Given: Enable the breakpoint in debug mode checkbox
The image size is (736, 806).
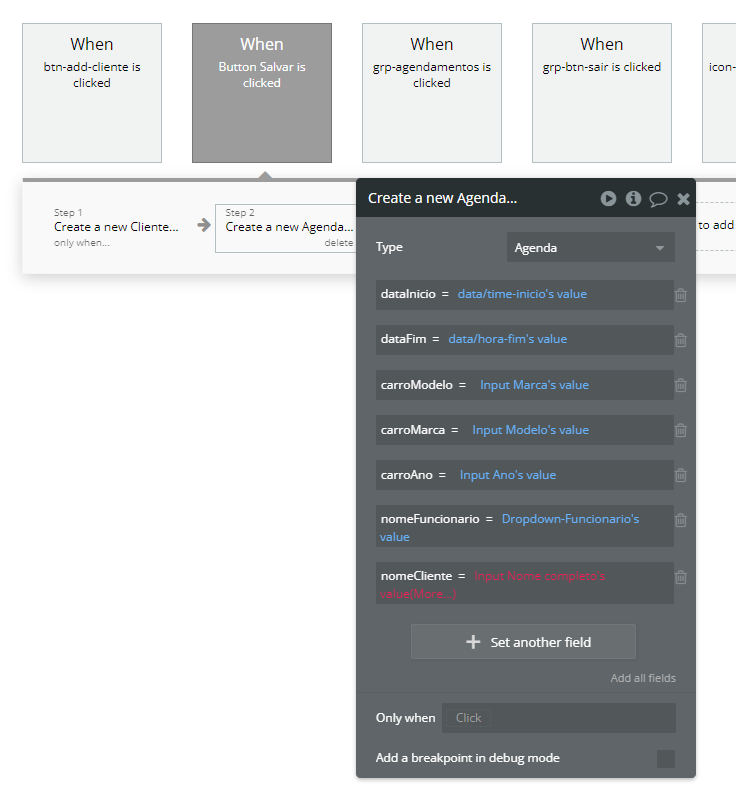Looking at the screenshot, I should click(x=666, y=759).
